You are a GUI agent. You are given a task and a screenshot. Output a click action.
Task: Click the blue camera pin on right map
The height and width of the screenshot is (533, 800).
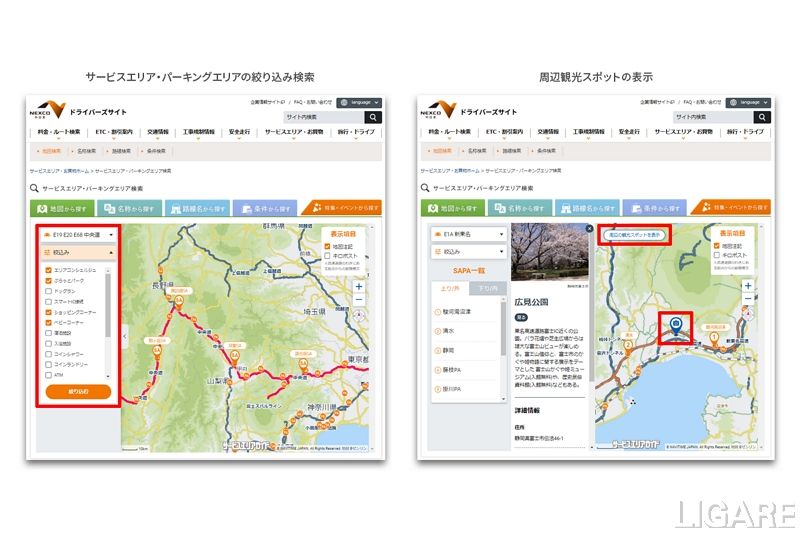point(676,323)
